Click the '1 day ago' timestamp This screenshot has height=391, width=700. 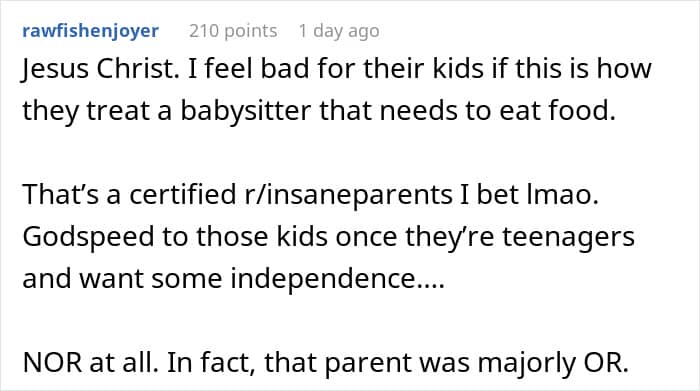[339, 31]
